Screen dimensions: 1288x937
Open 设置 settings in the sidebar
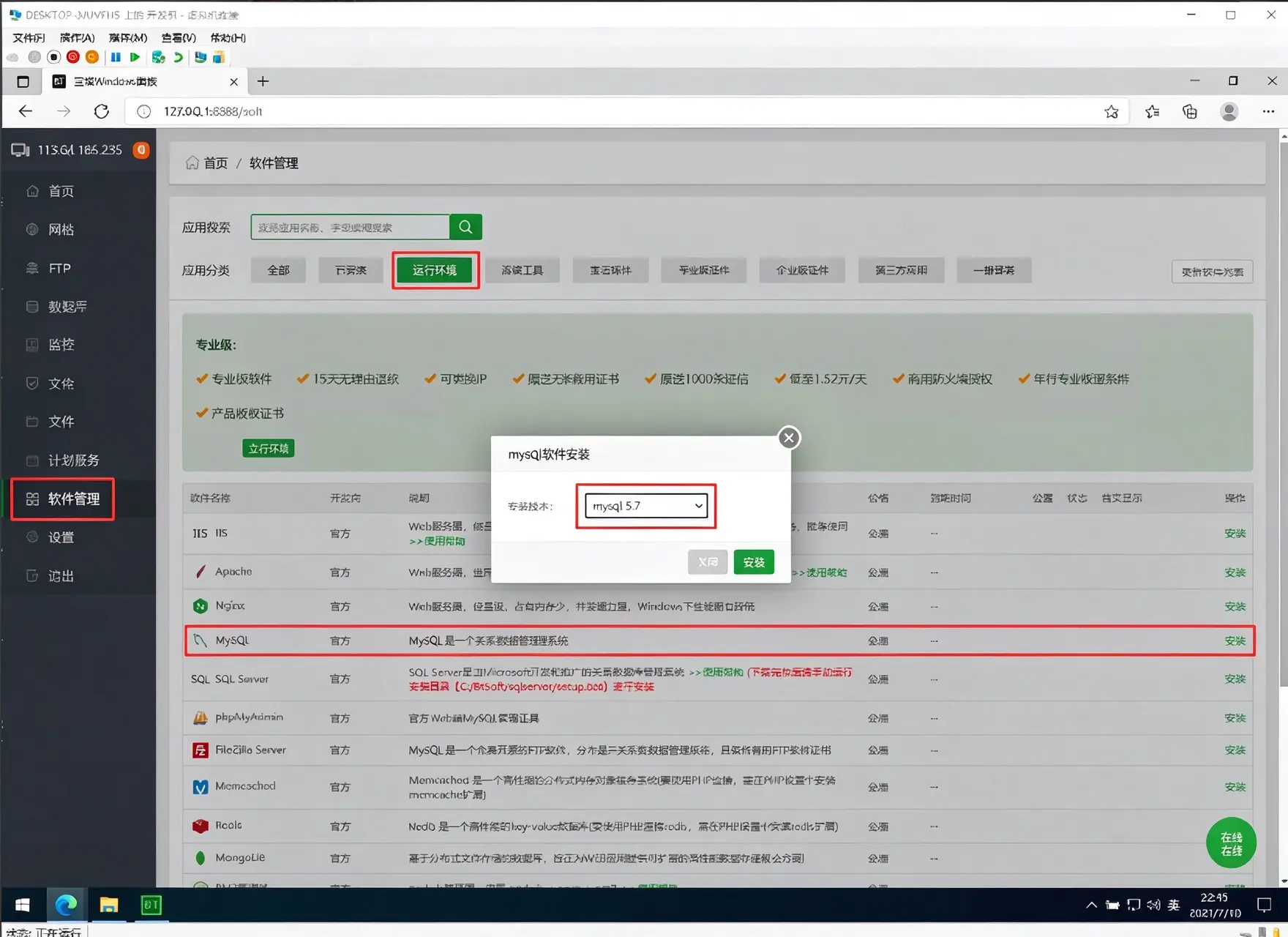tap(61, 537)
